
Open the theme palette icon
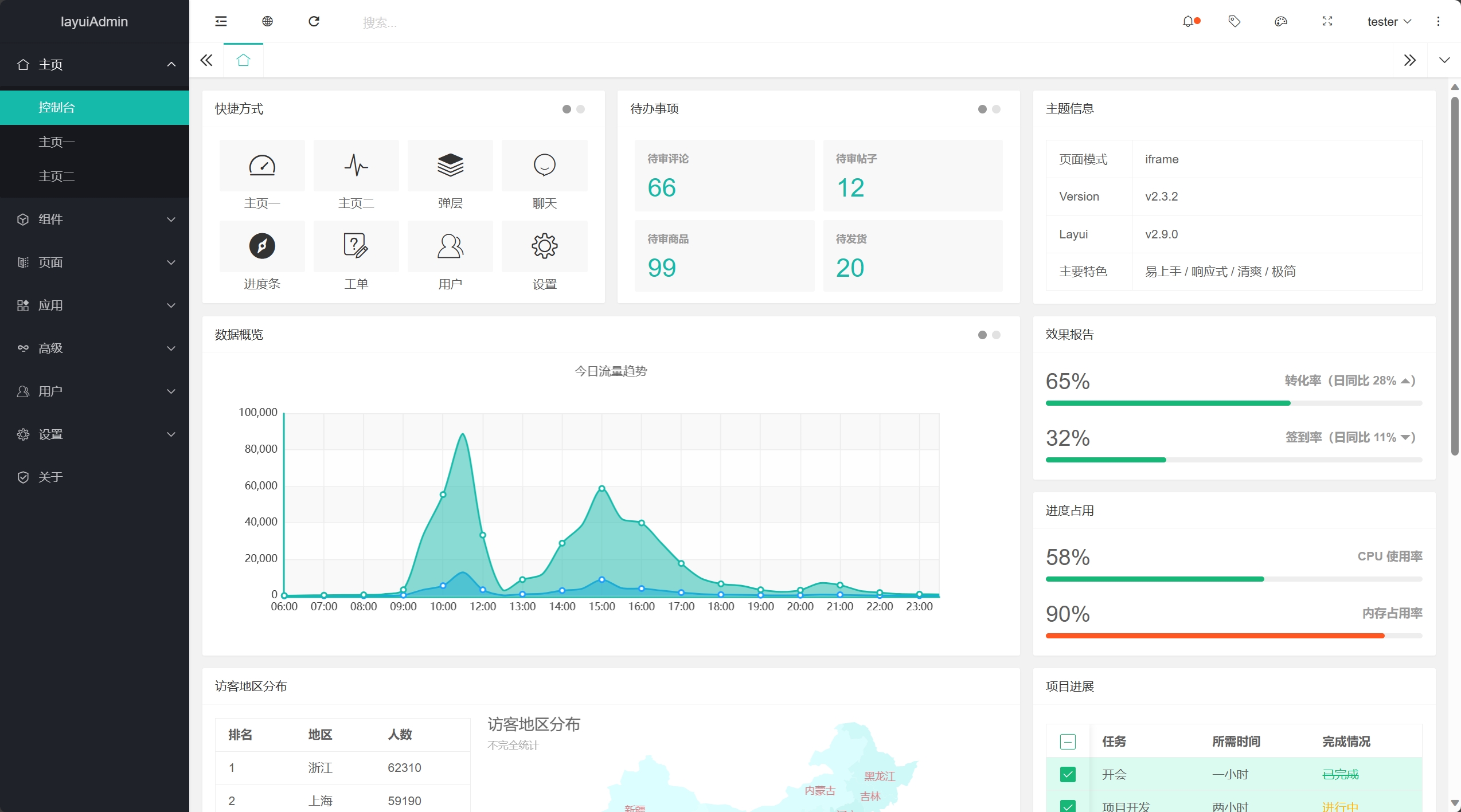(x=1281, y=22)
